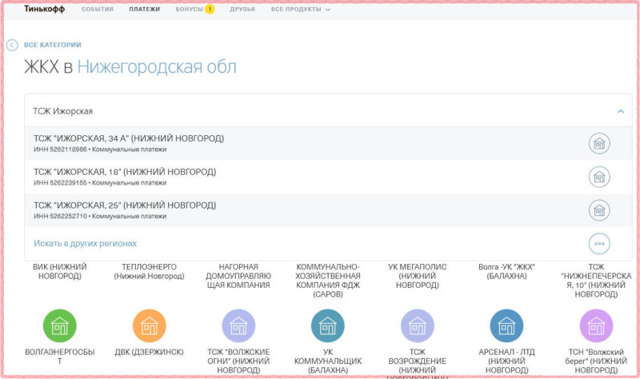
Task: Click the ТСЖ Ижорская search field
Action: pos(328,111)
